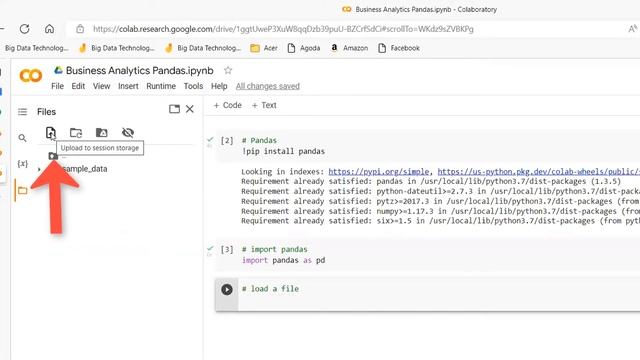Click inside the '# load a file' code cell
The height and width of the screenshot is (360, 640).
439,294
